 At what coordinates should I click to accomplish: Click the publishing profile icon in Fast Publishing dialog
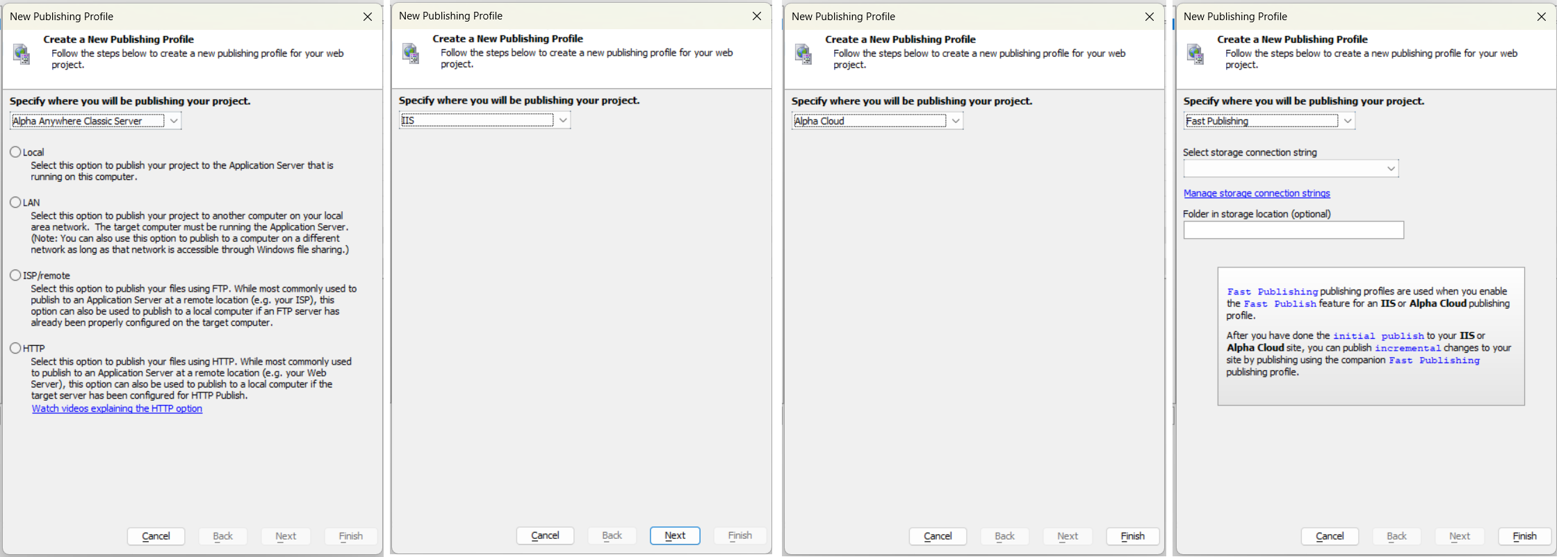coord(1195,53)
